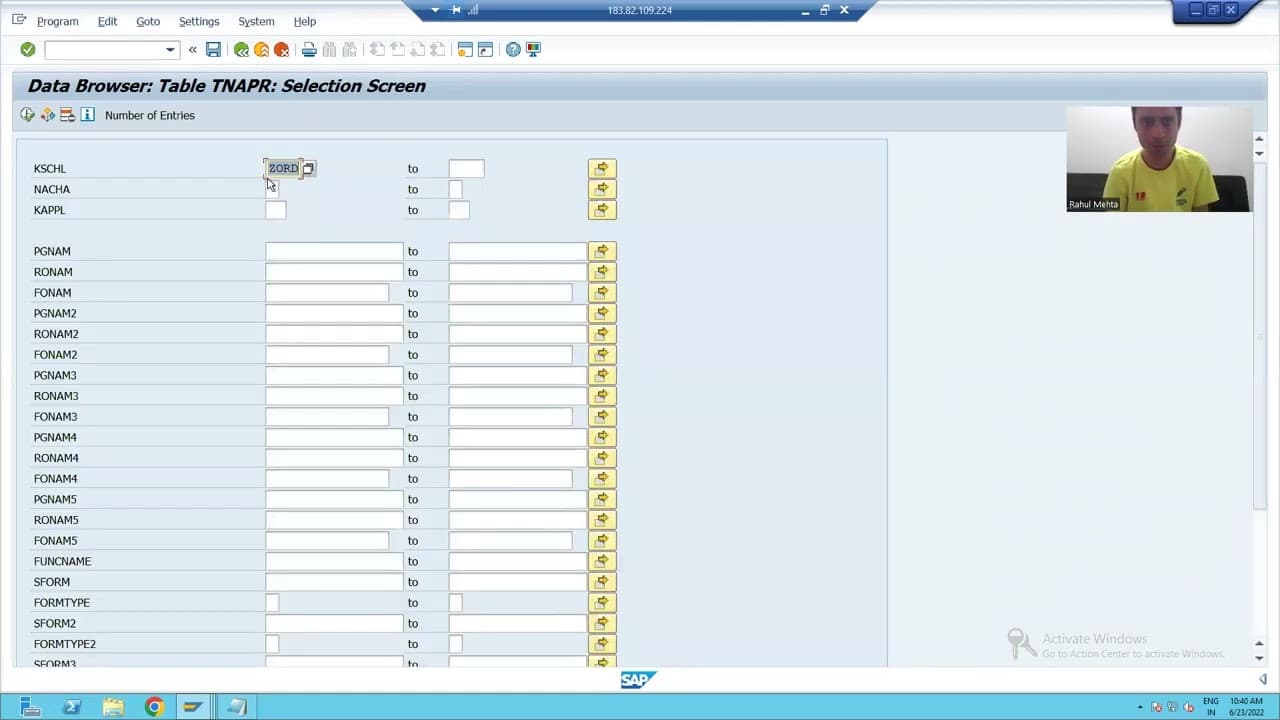1280x720 pixels.
Task: Open the Edit menu
Action: point(107,21)
